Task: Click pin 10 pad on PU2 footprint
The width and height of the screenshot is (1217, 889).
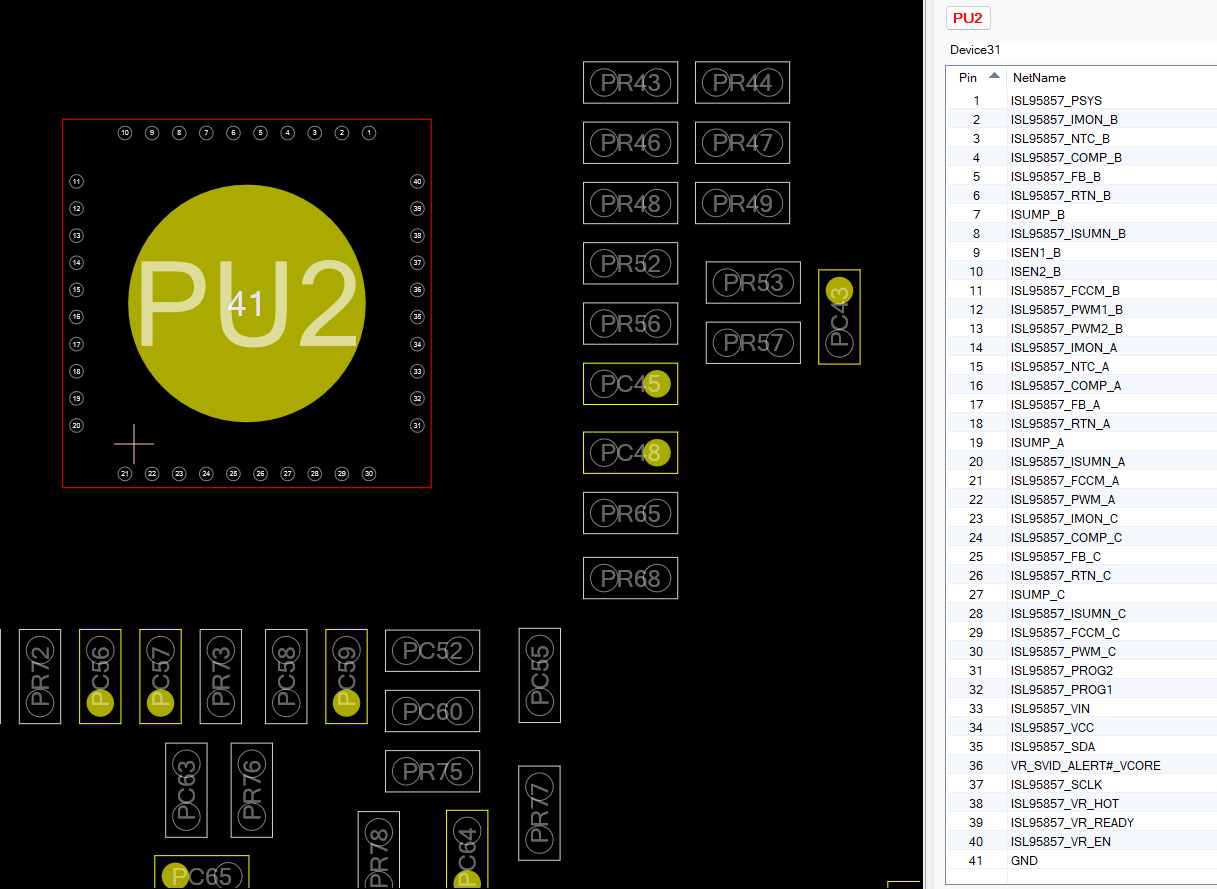Action: (x=125, y=132)
